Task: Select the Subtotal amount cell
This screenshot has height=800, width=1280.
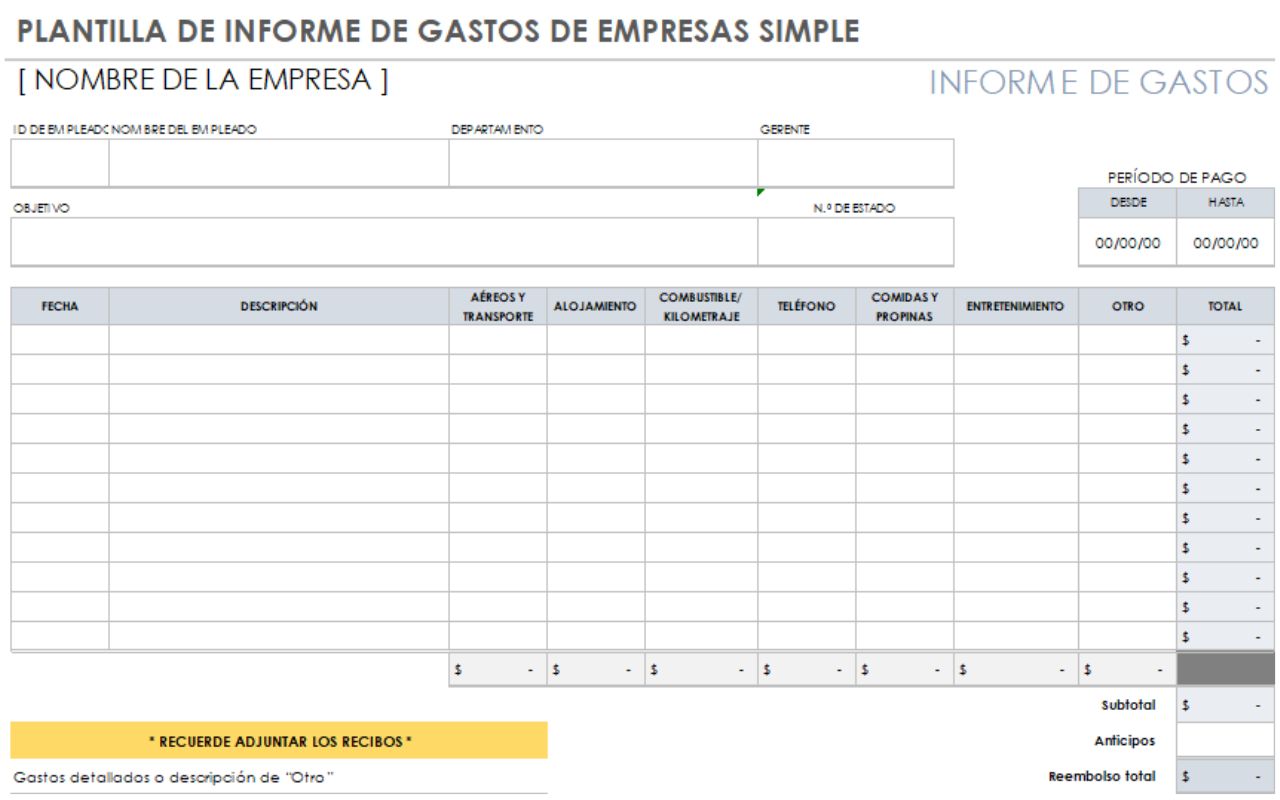Action: click(x=1225, y=705)
